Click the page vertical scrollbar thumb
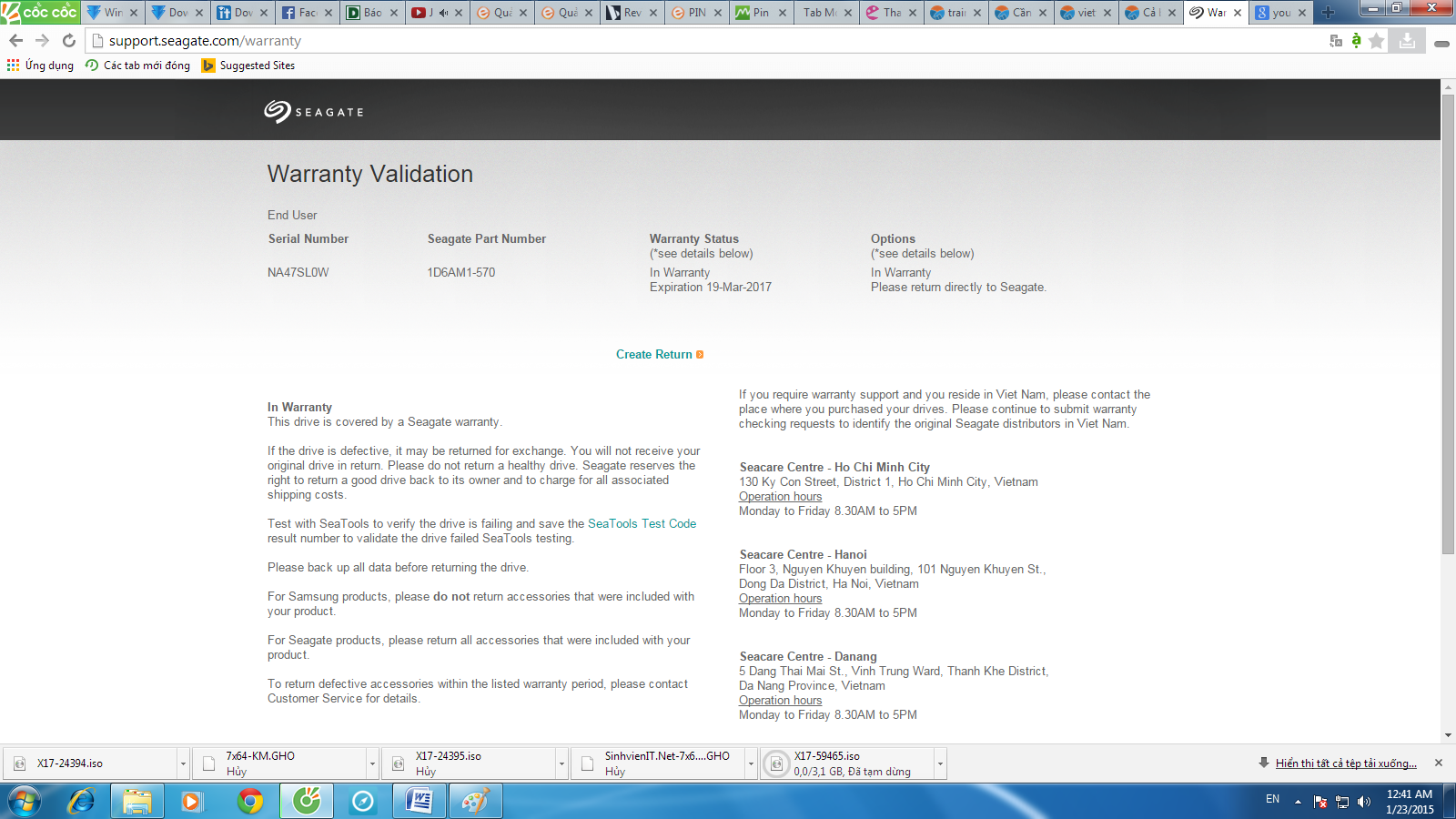The width and height of the screenshot is (1456, 819). (1448, 323)
